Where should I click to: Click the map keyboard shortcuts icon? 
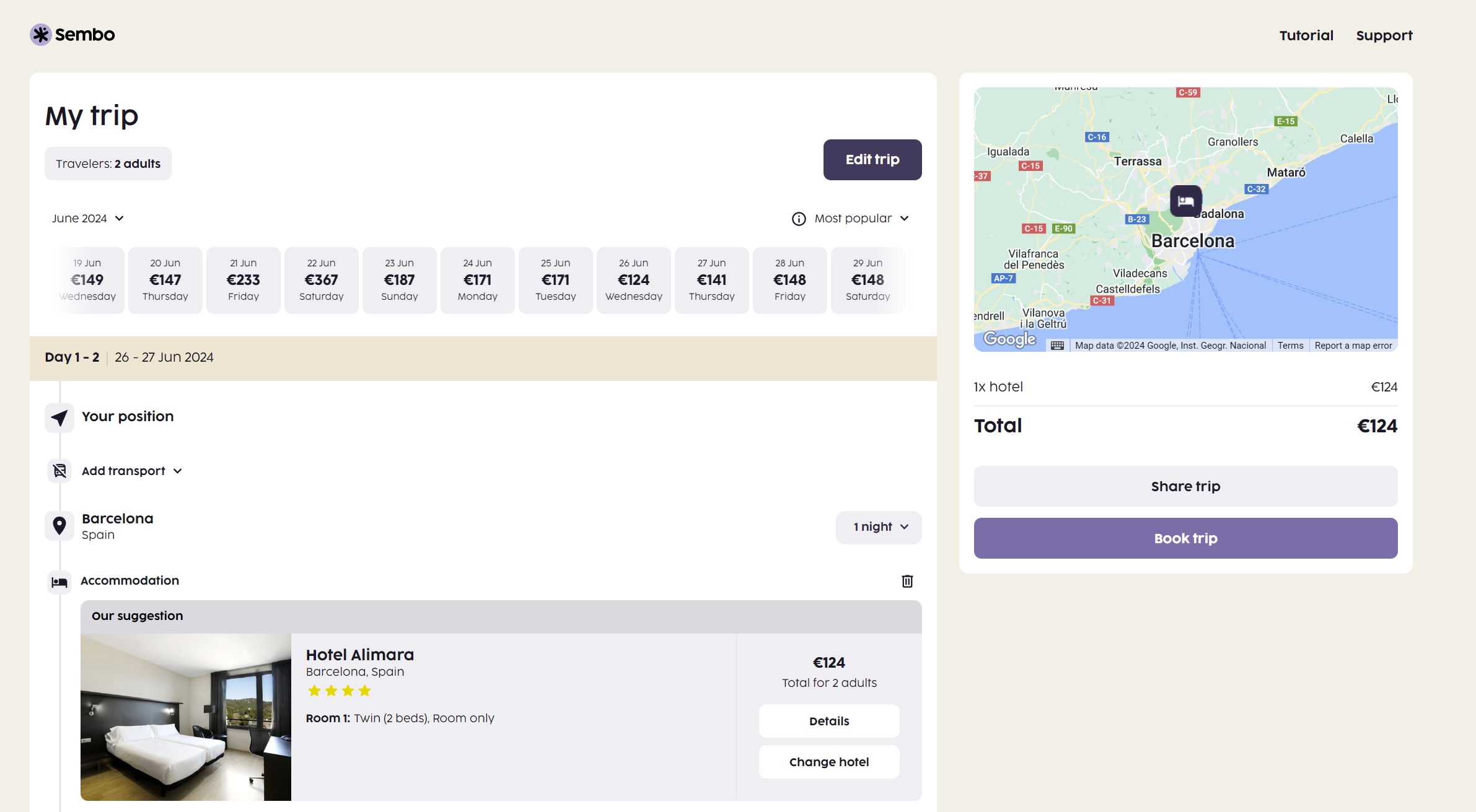pos(1057,346)
